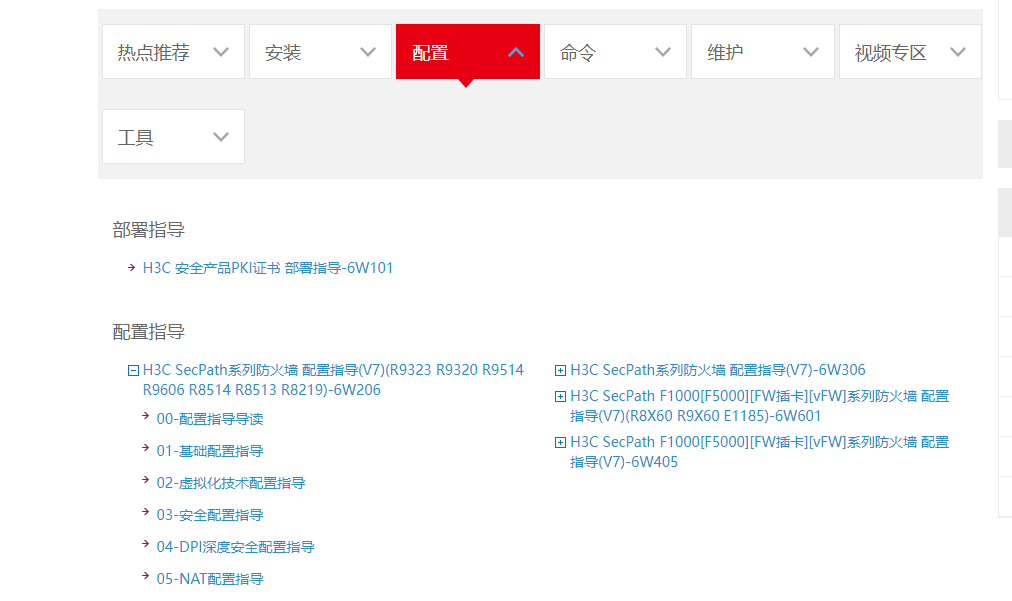Open 04-DPI深度安全配置指导
The height and width of the screenshot is (601, 1012).
236,547
